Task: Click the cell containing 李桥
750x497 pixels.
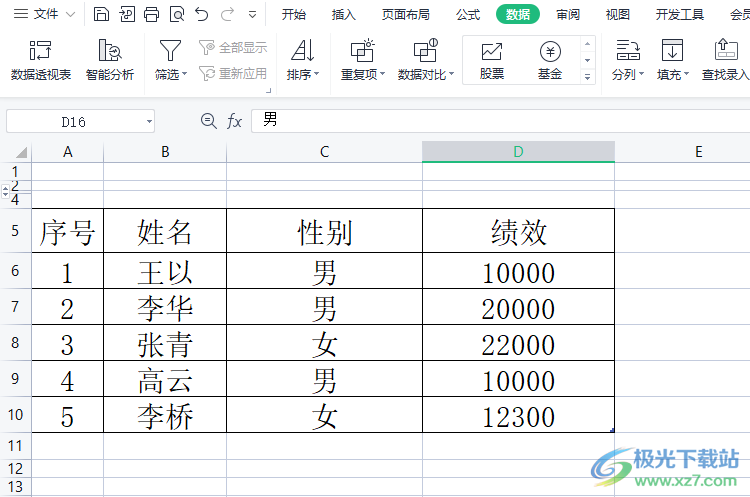Action: (x=165, y=414)
